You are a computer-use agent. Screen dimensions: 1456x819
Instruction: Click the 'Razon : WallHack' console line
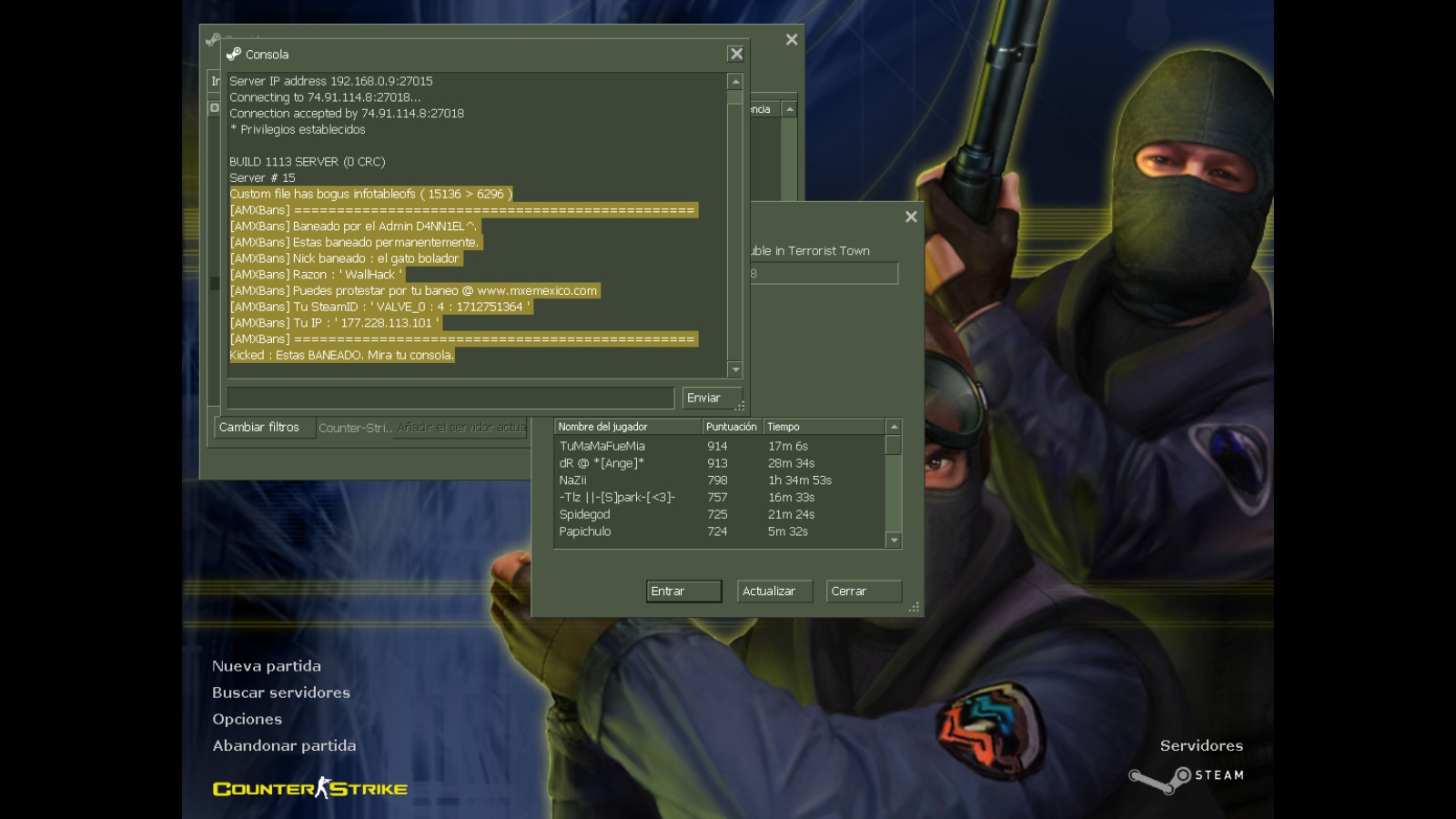(317, 275)
